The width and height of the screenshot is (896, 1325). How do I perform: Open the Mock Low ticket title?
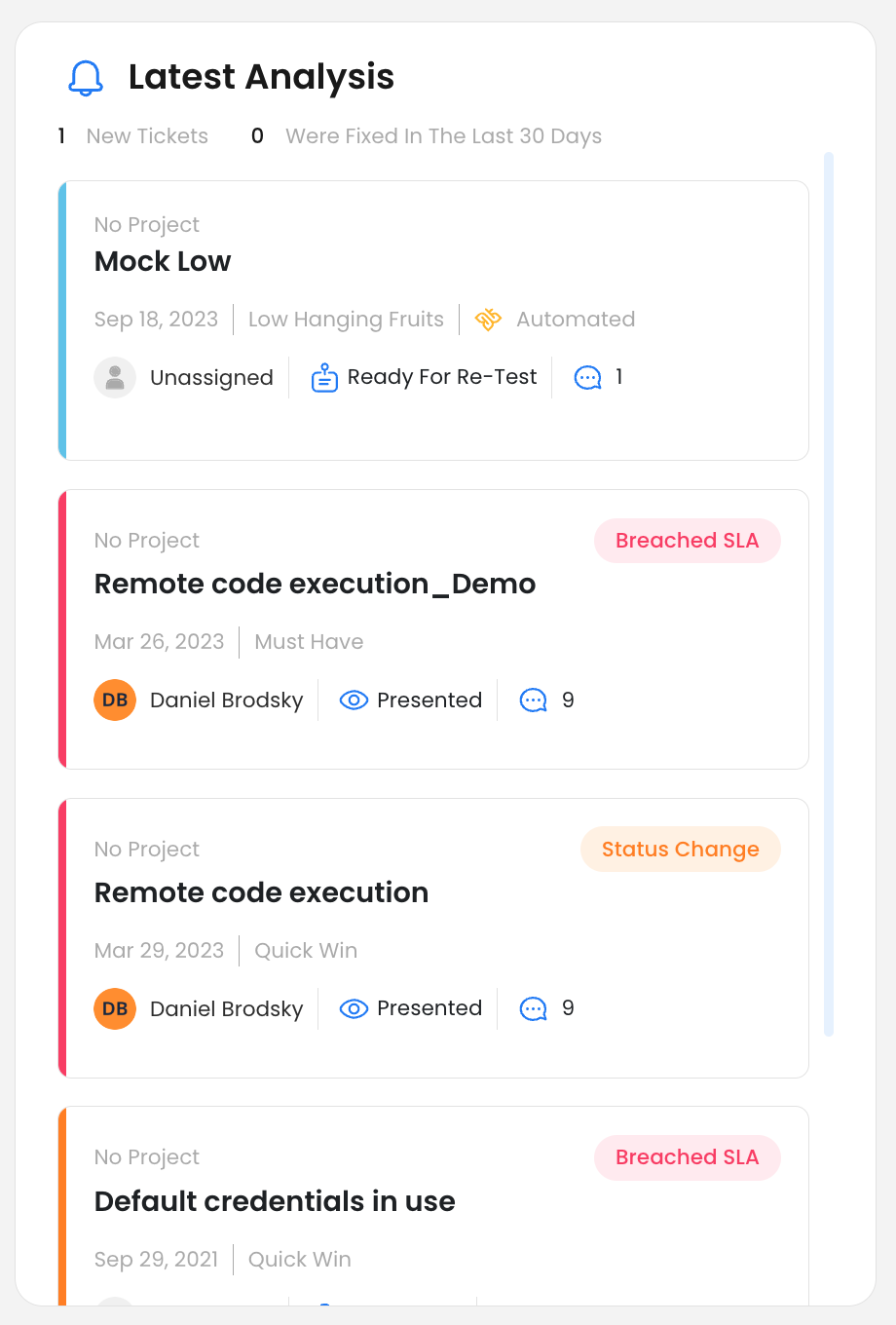163,261
